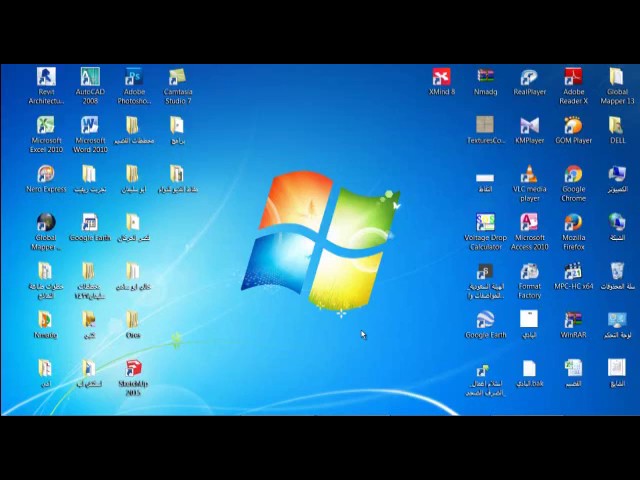Launch AutoCAD 2008 from the desktop
Viewport: 640px width, 480px height.
(90, 85)
